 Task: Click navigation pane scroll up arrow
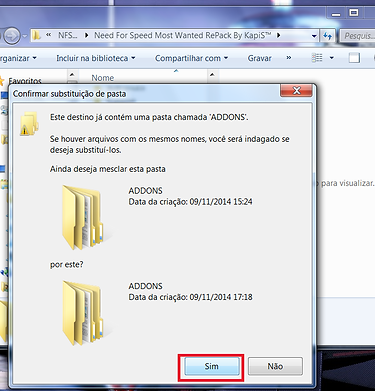tap(72, 74)
